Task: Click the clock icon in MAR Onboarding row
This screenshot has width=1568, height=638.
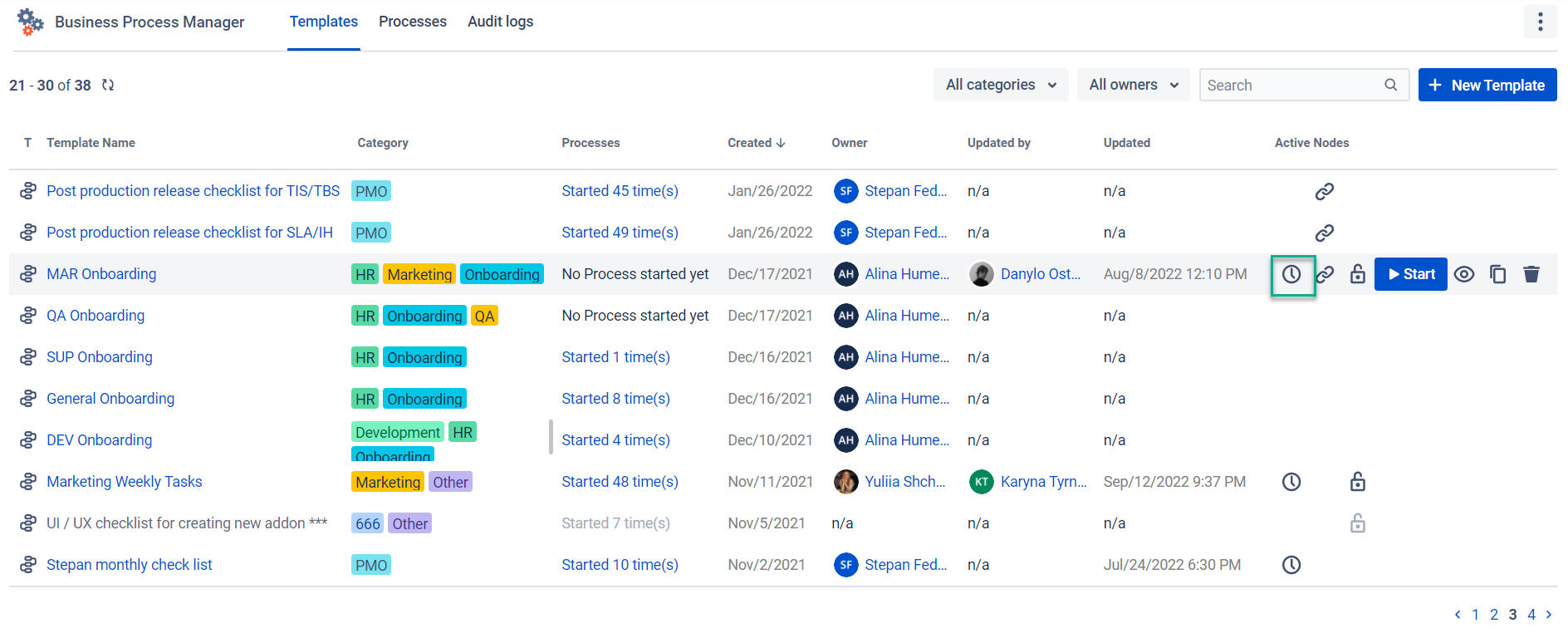Action: [1291, 275]
